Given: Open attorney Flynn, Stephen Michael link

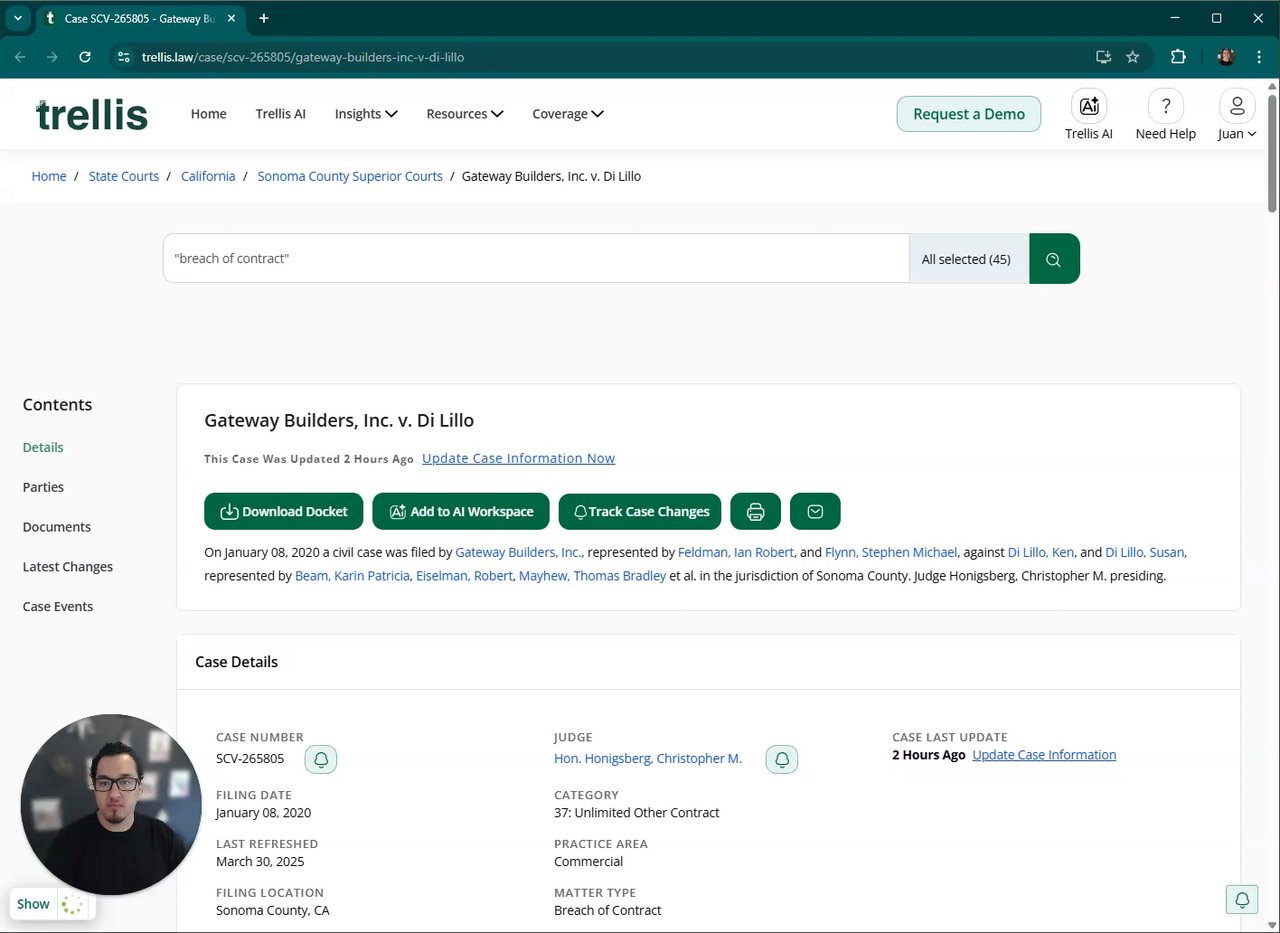Looking at the screenshot, I should click(x=892, y=552).
